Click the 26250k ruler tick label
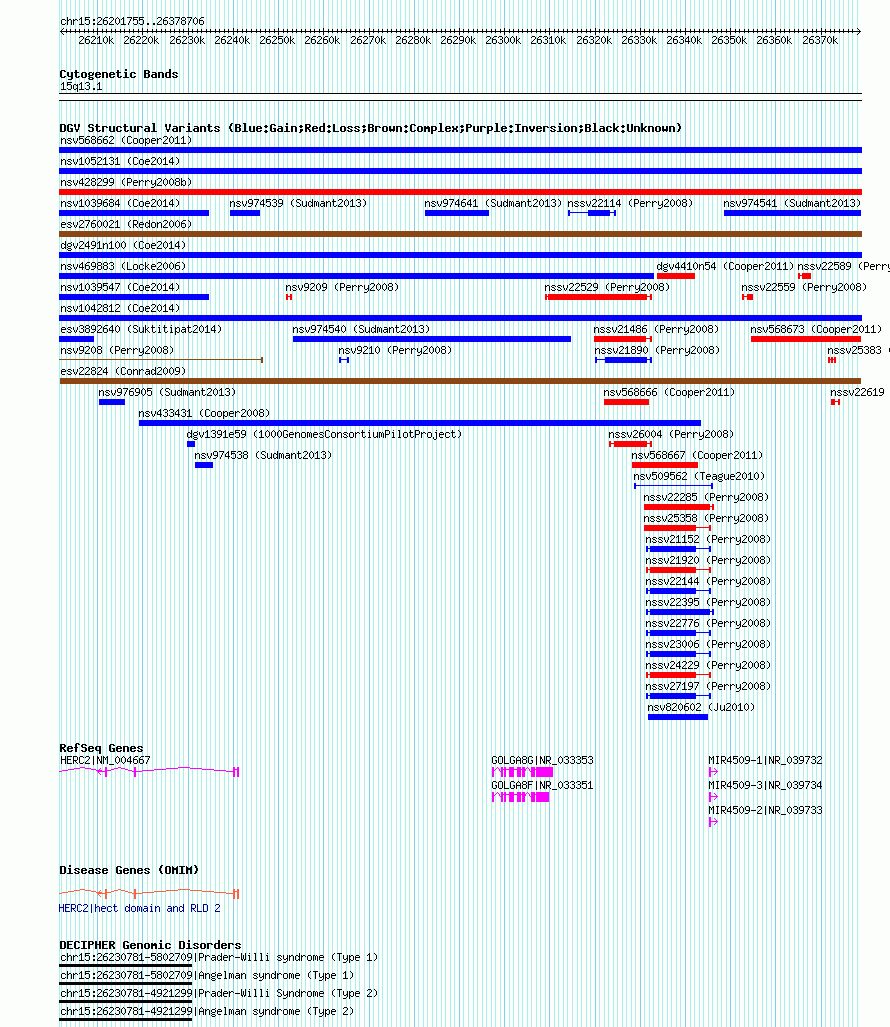Screen dimensions: 890x1027 click(x=277, y=40)
